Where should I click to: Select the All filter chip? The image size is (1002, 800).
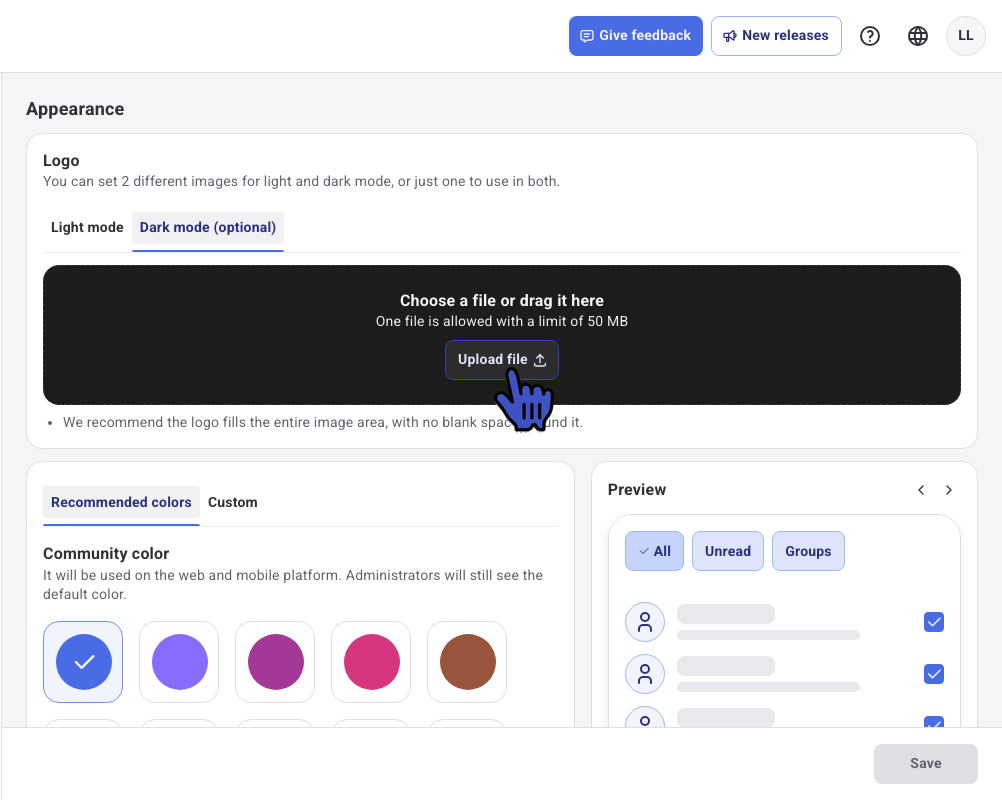tap(654, 551)
